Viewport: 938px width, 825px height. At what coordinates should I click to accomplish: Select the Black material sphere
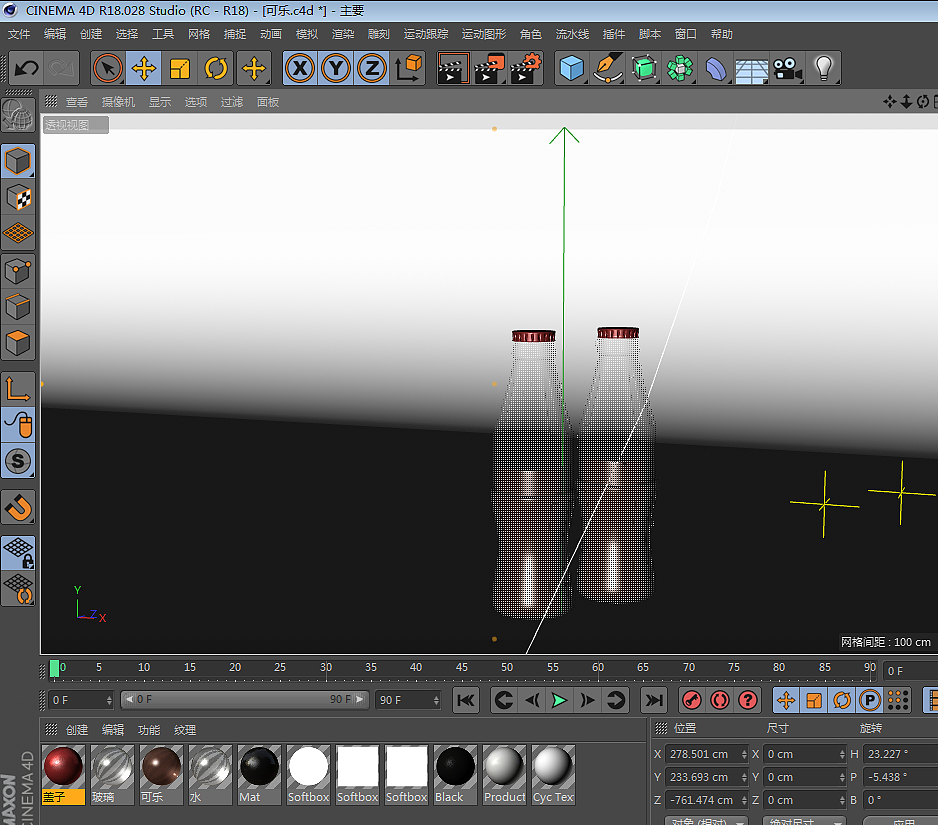tap(455, 775)
